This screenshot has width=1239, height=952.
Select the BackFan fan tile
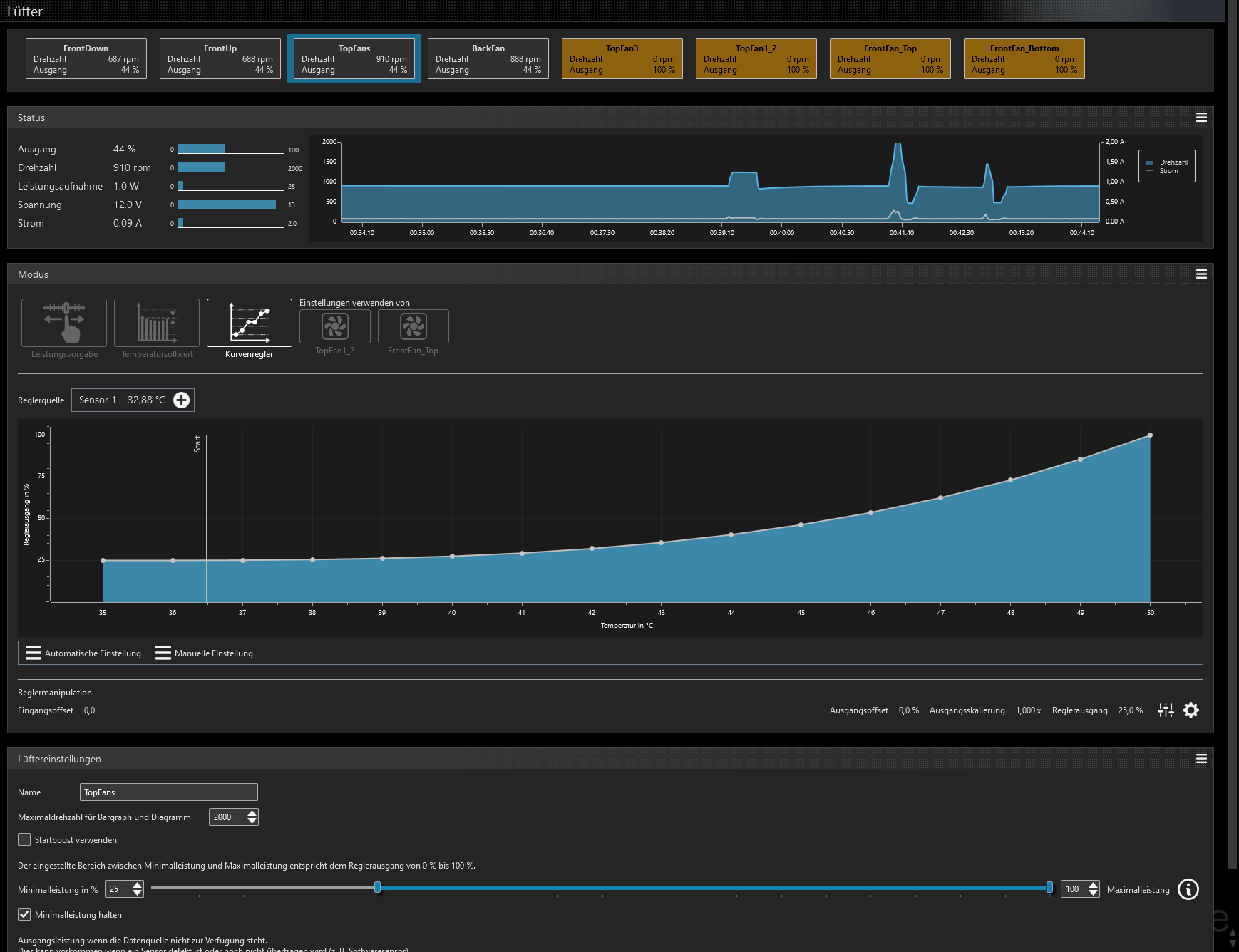coord(488,59)
